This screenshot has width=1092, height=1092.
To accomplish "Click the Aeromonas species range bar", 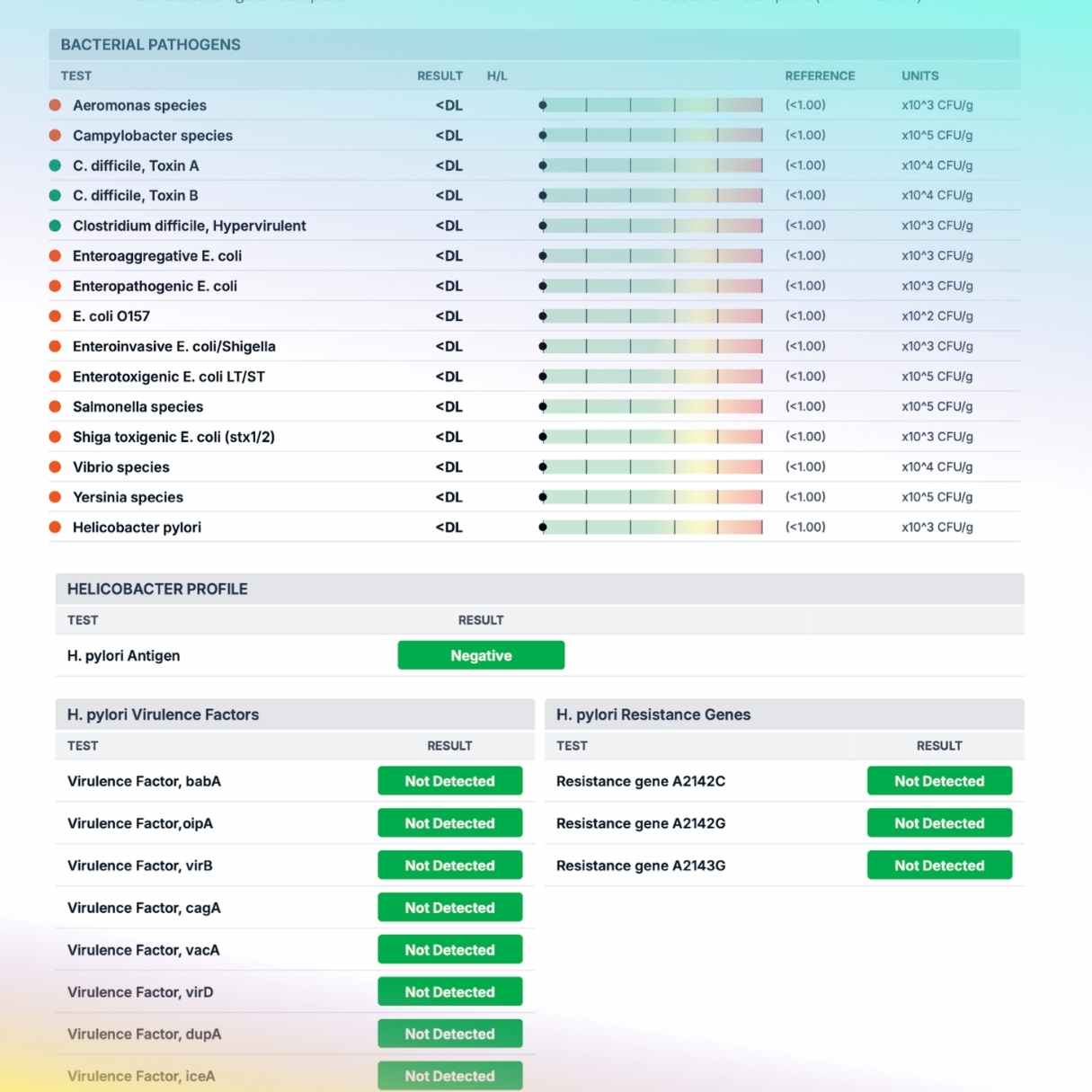I will click(x=652, y=105).
